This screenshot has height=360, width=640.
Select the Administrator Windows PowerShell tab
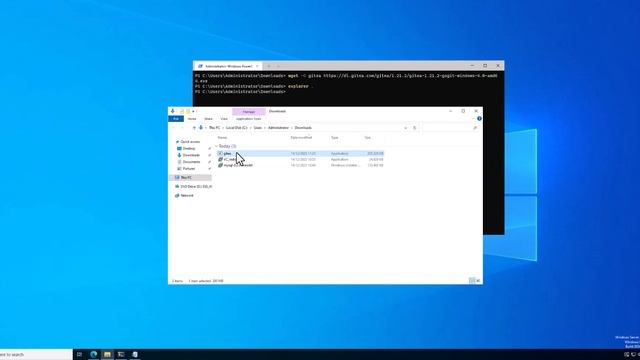click(x=229, y=66)
